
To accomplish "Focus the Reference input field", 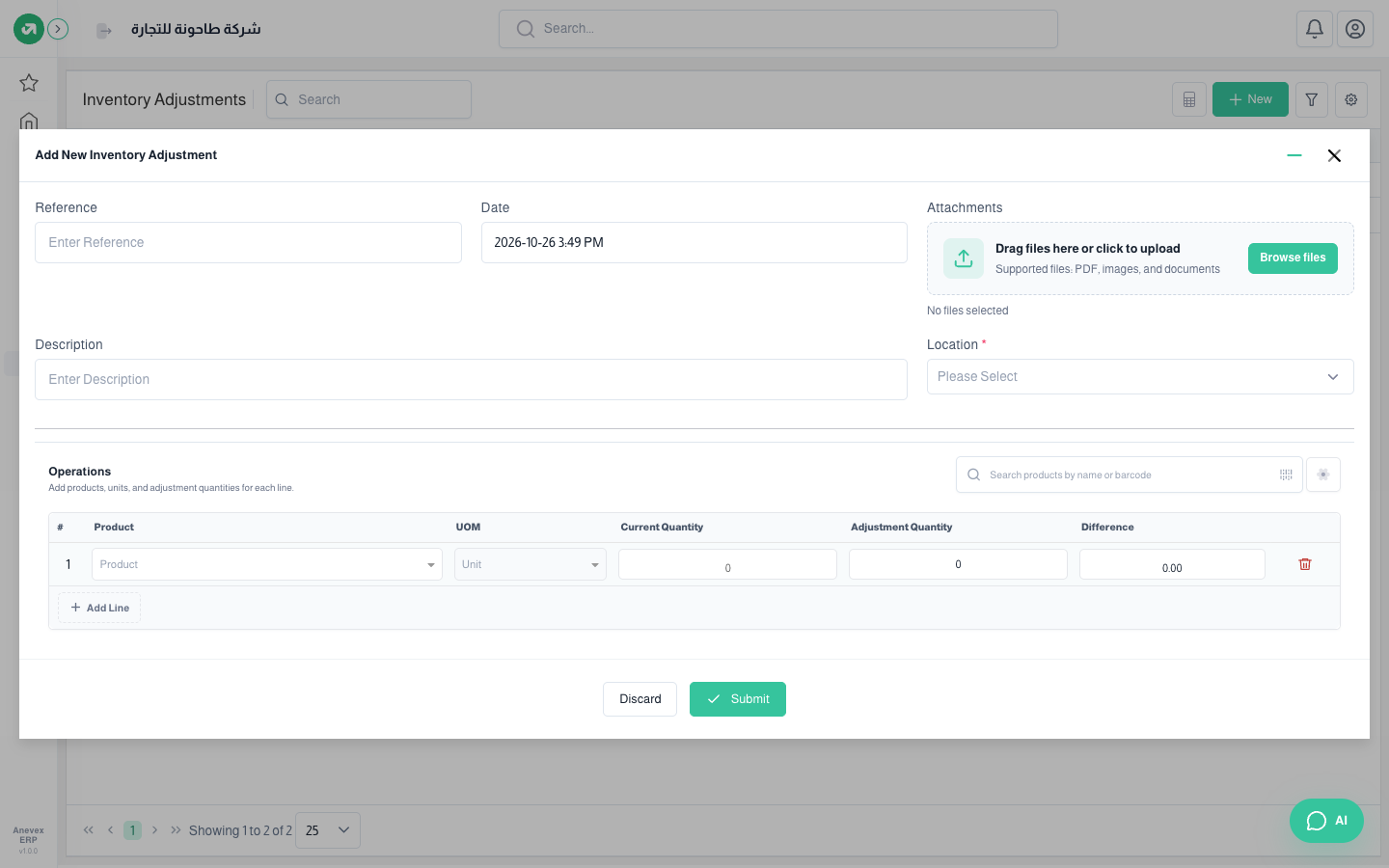I will coord(249,243).
